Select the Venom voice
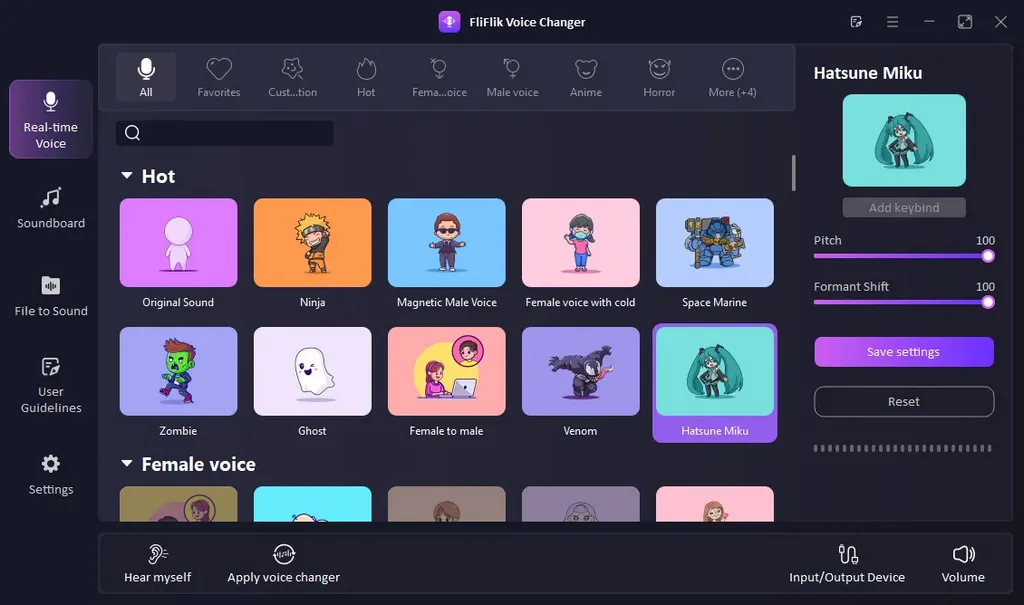Viewport: 1024px width, 605px height. (581, 383)
